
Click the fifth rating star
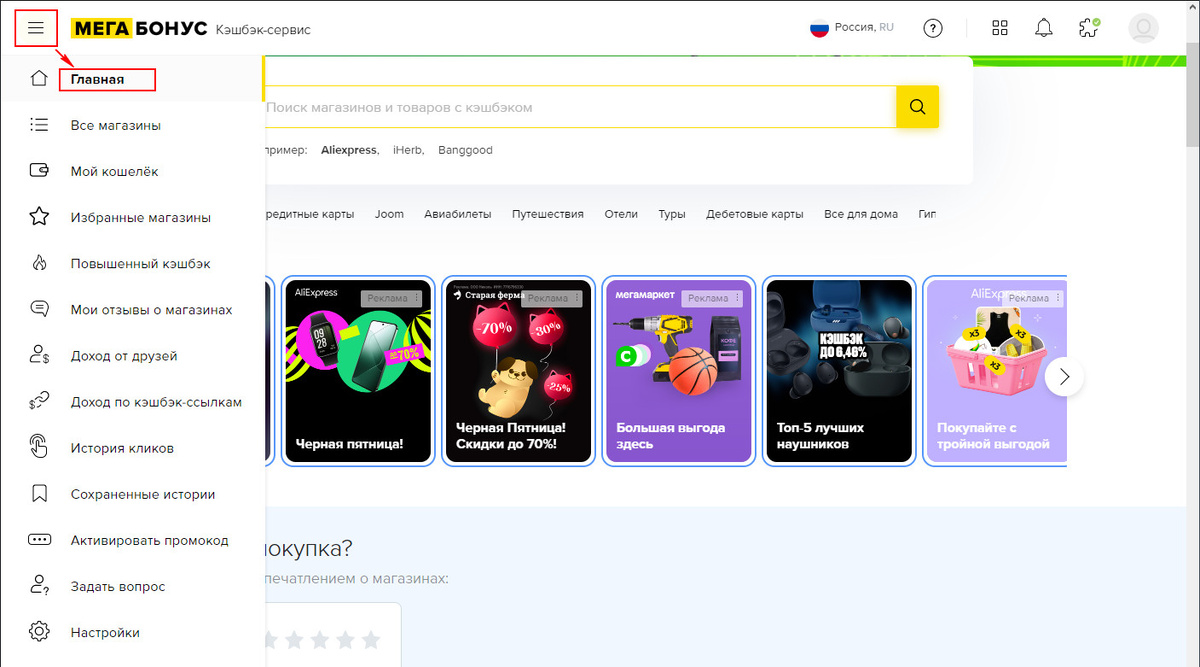click(x=371, y=639)
